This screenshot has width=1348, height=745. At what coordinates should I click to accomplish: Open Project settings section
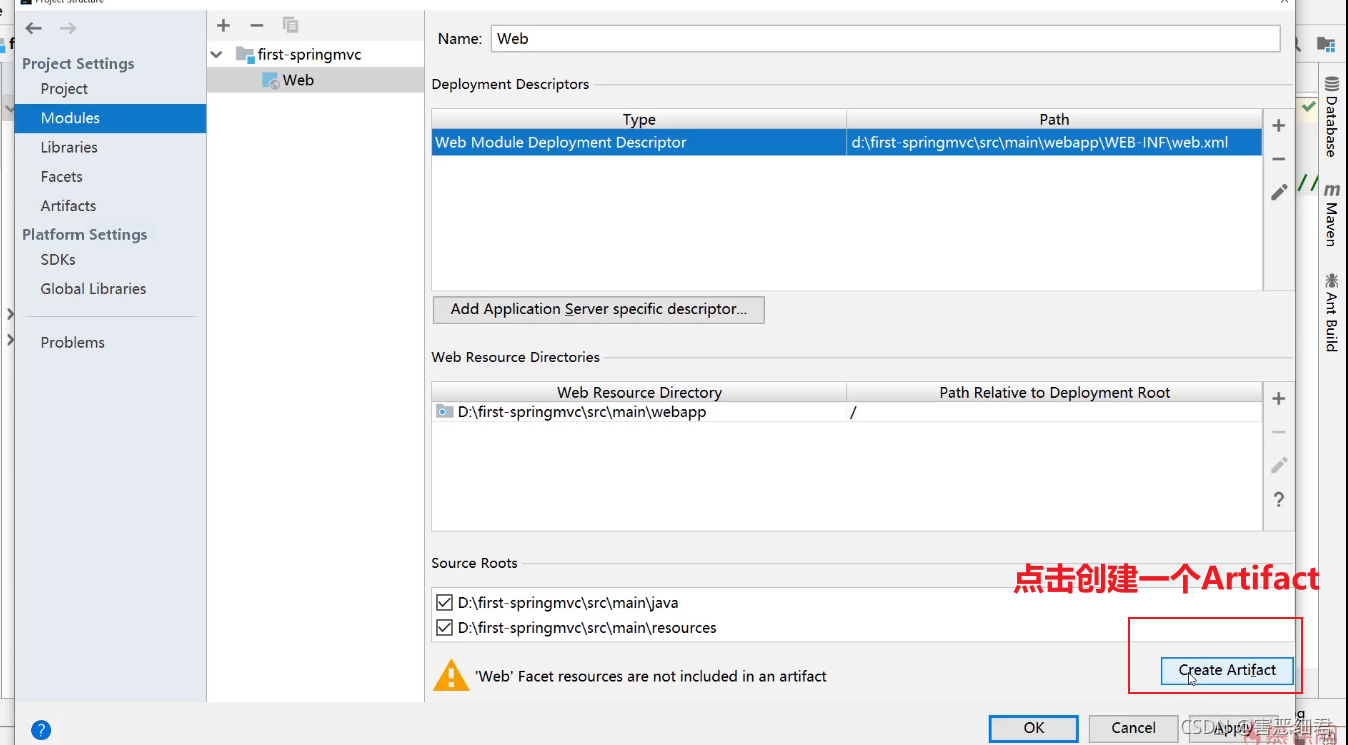[64, 88]
